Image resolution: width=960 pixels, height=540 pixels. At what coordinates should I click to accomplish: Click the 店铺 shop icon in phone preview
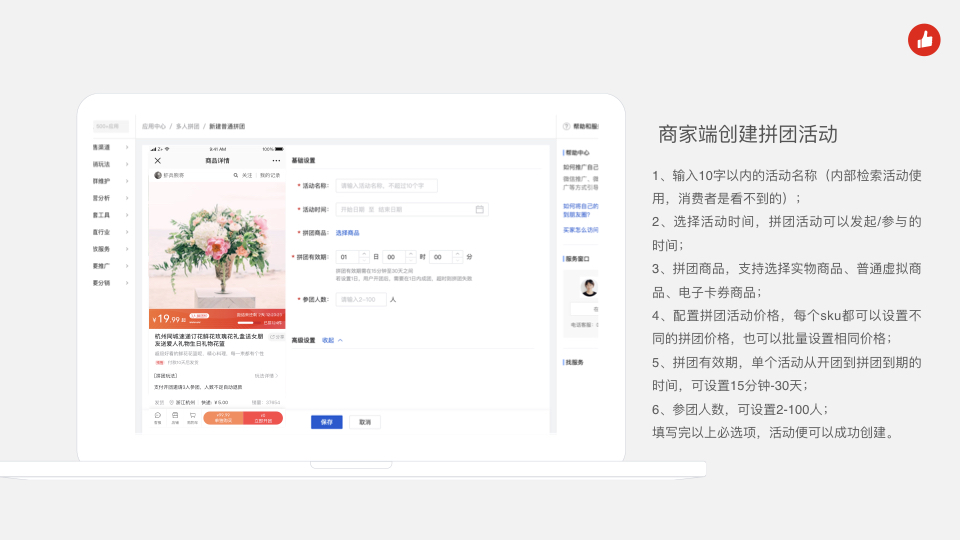pos(175,417)
